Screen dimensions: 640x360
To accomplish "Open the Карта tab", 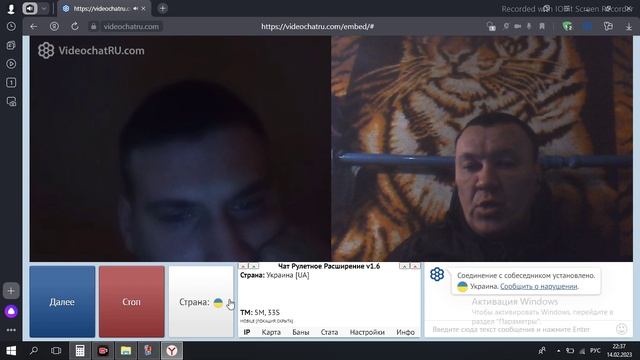I will coord(271,332).
